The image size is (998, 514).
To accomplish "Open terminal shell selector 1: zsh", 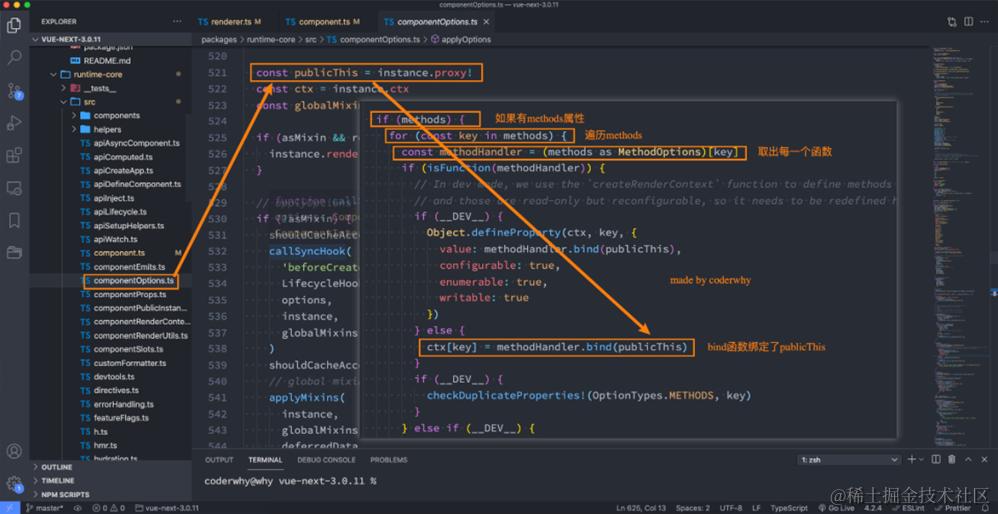I will (850, 459).
